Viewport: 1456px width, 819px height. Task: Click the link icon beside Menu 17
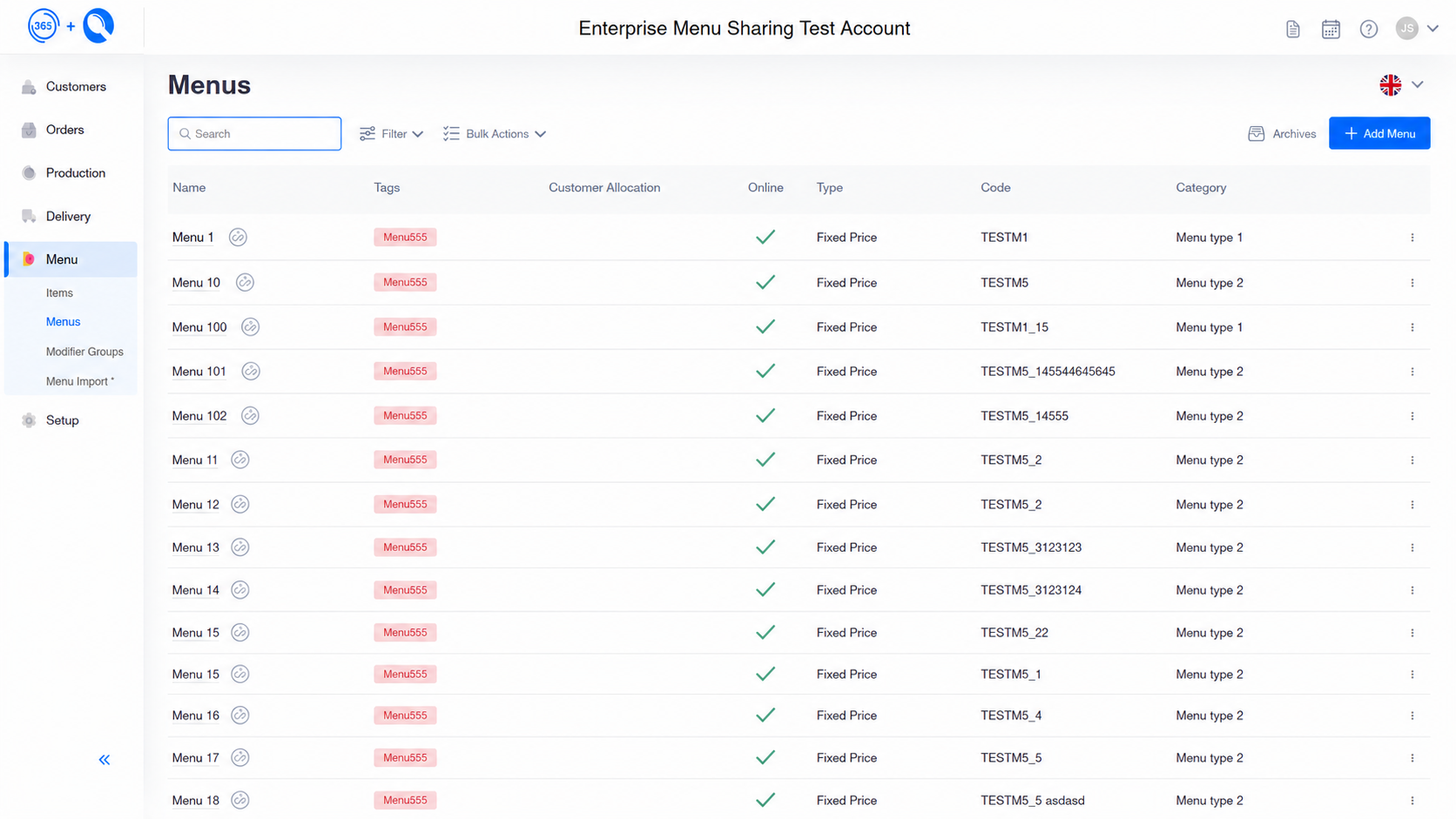click(240, 757)
